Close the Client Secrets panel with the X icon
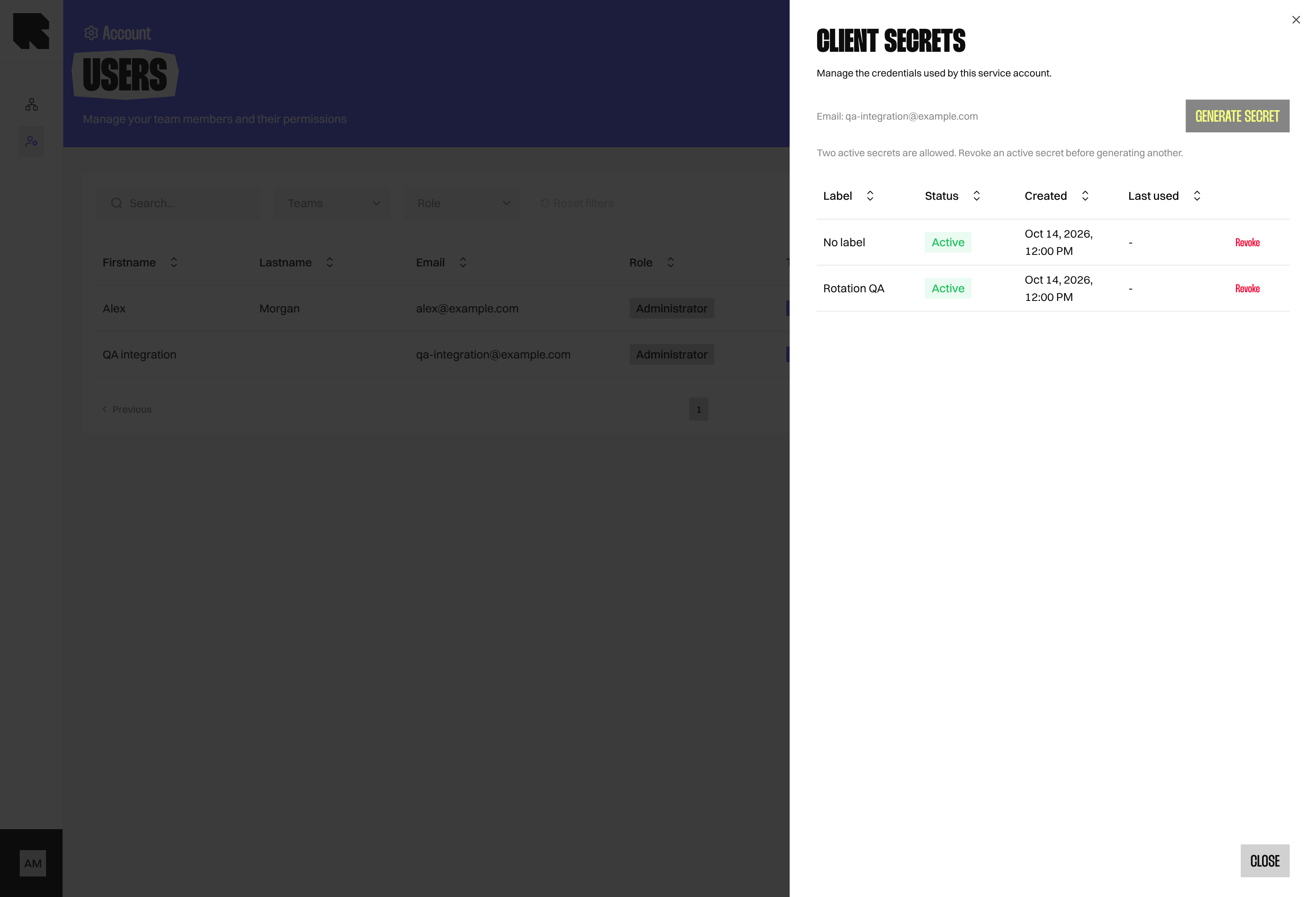 tap(1295, 20)
